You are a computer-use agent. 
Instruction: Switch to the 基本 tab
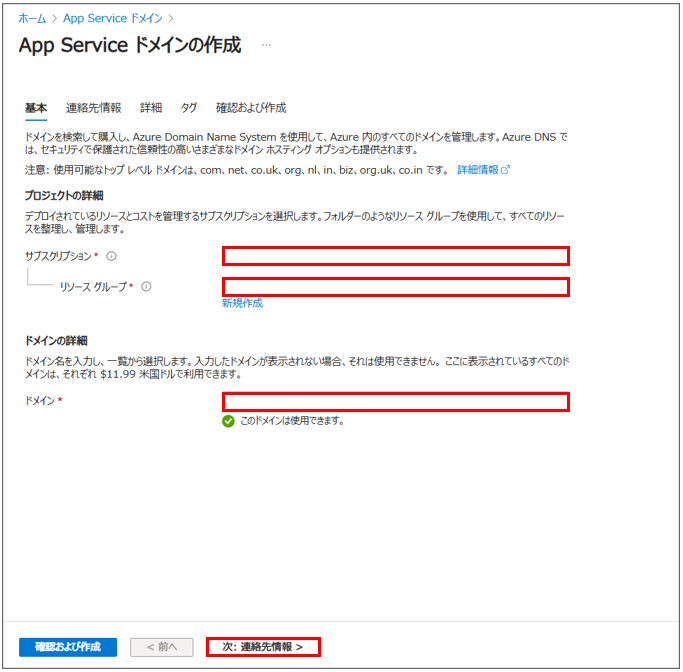click(36, 108)
